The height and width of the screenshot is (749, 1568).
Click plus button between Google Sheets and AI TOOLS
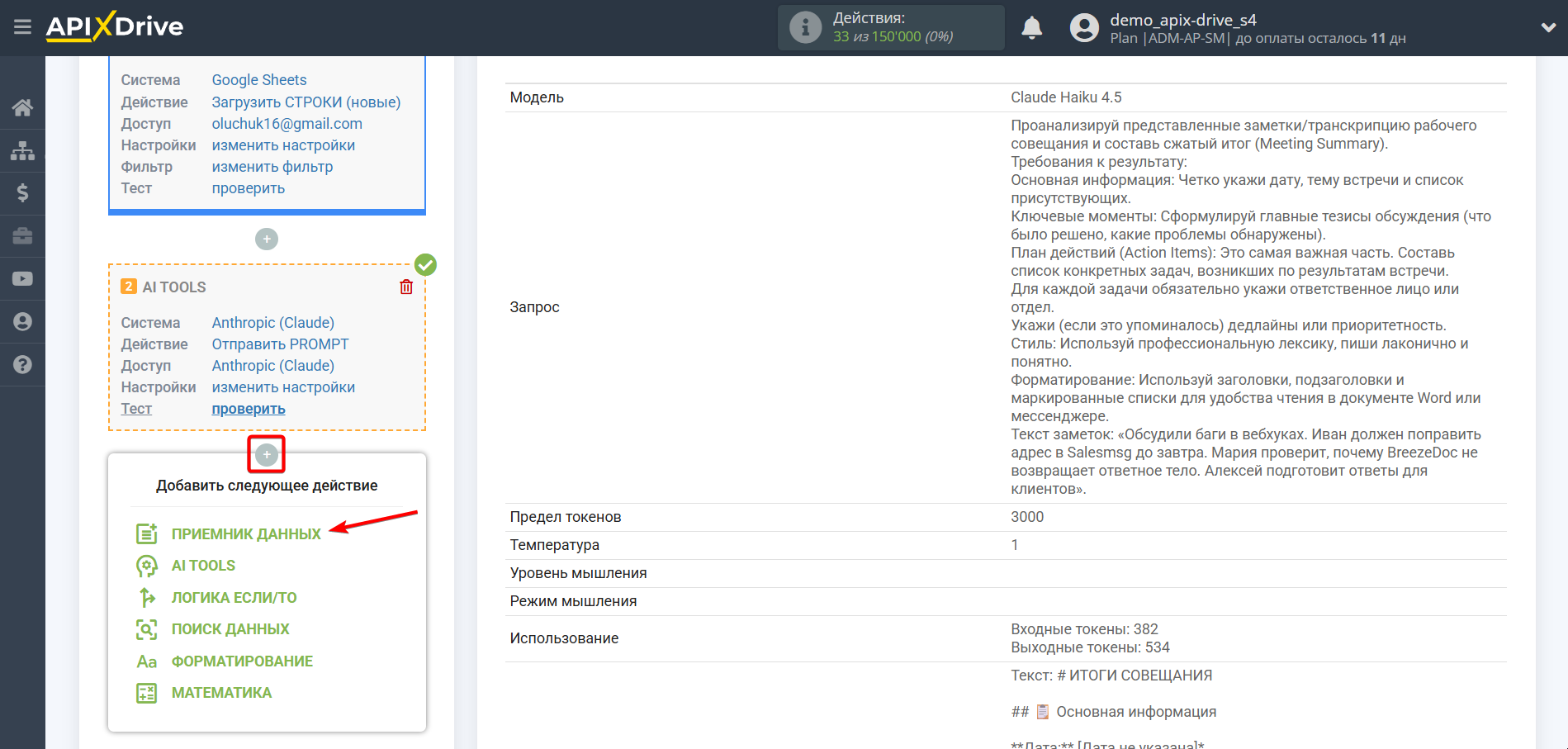click(x=267, y=239)
